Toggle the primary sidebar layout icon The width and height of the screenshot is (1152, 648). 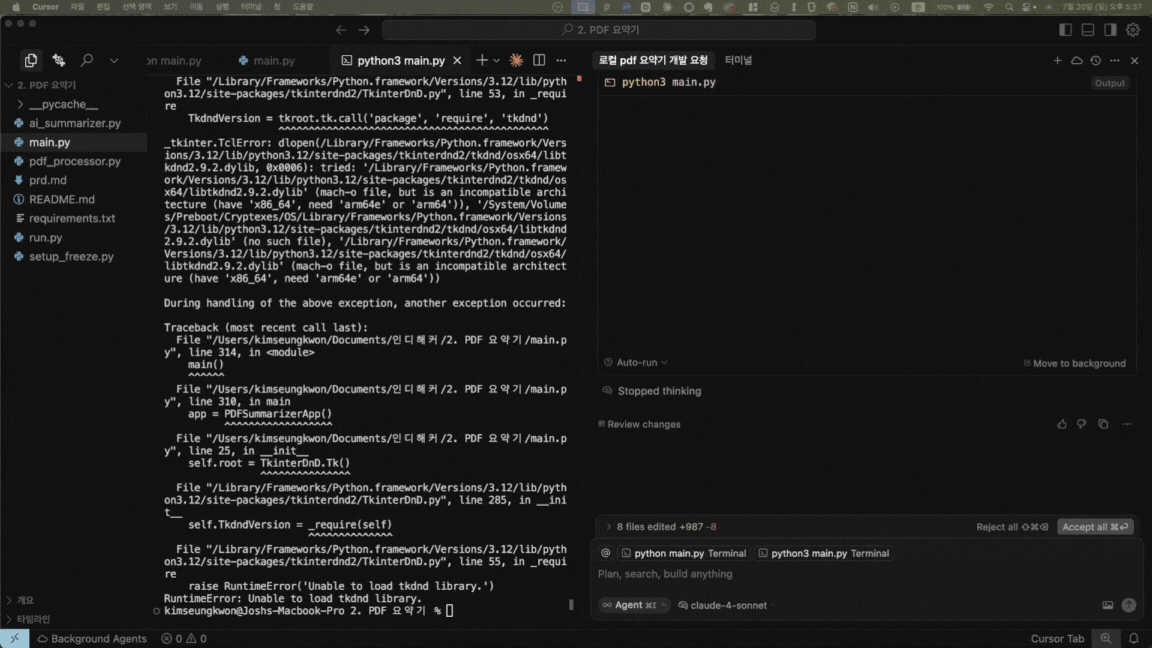(x=1065, y=30)
